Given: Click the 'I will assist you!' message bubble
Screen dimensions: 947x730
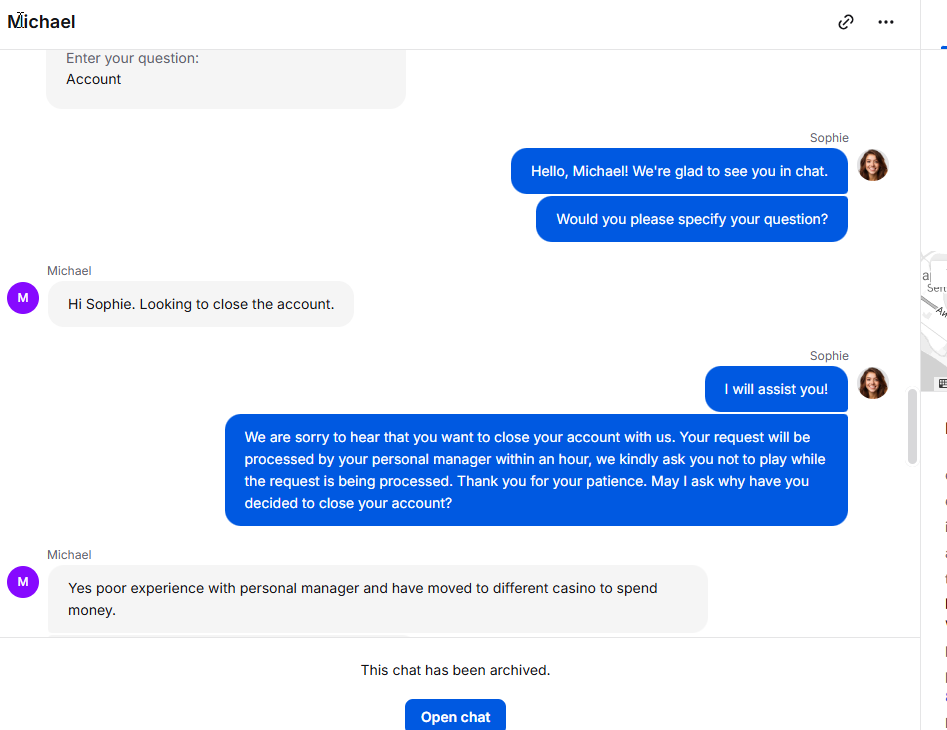Looking at the screenshot, I should 776,389.
